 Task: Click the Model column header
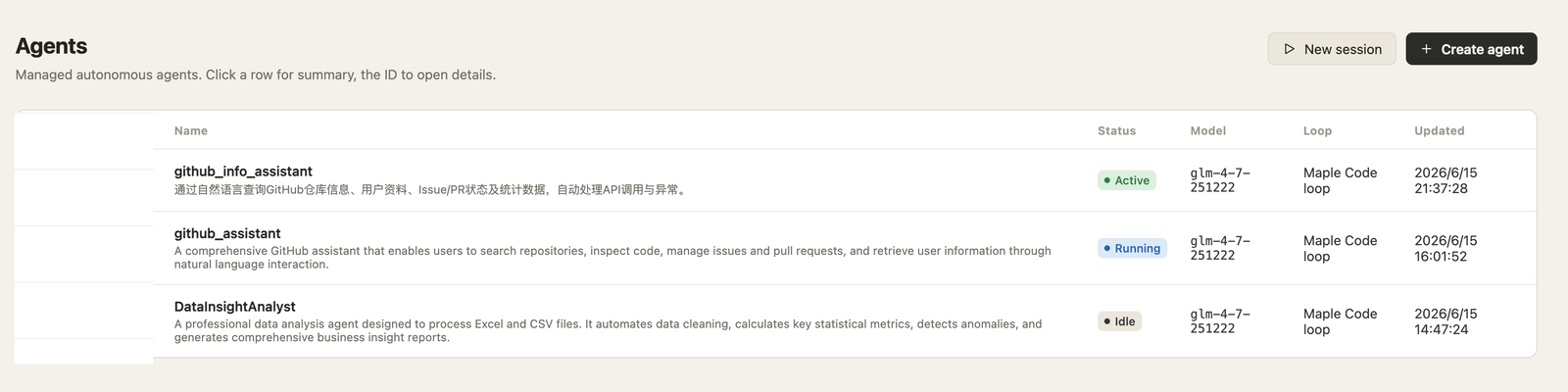click(1208, 130)
